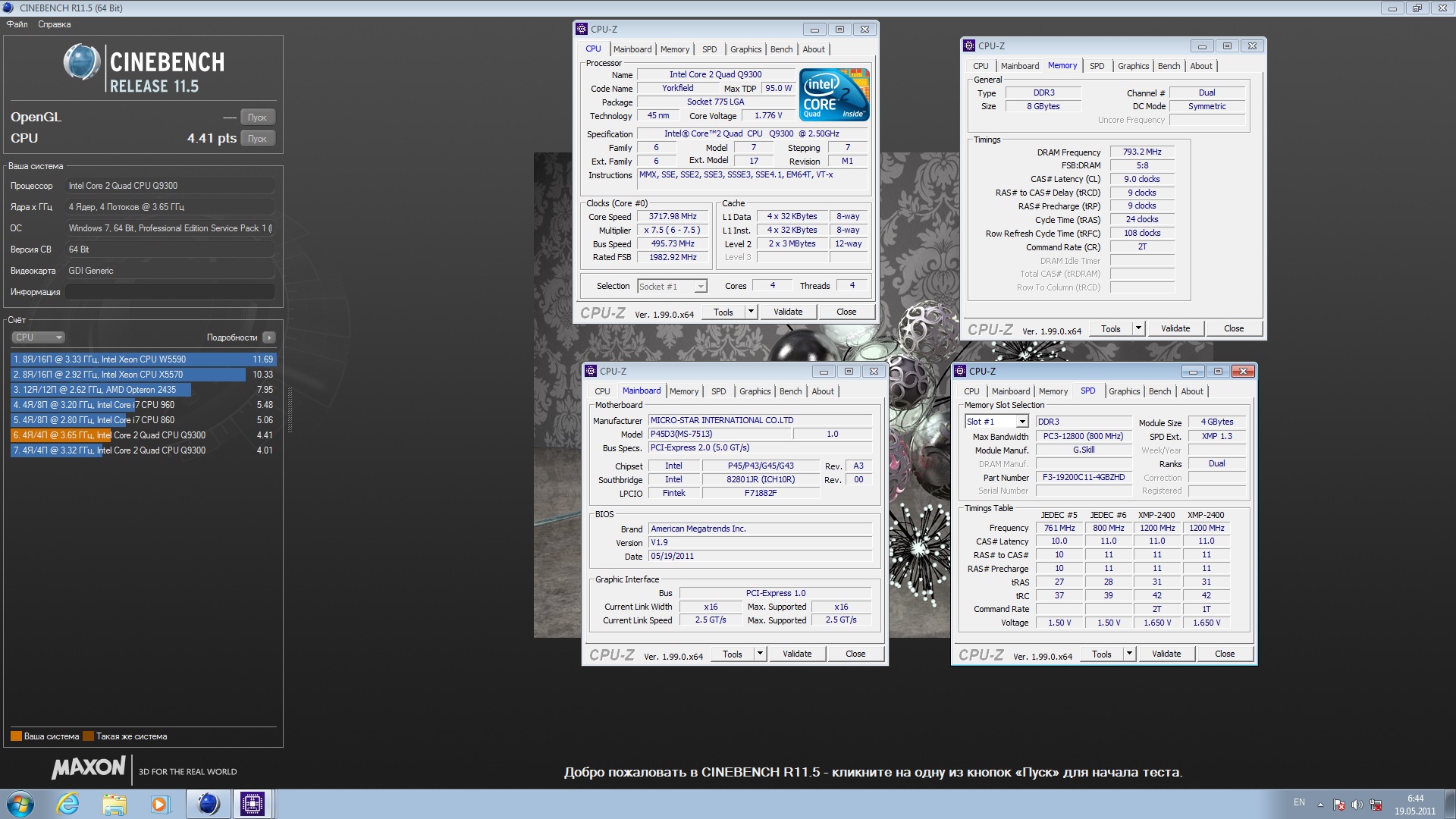Select ranking row Q9300 at 3.32 ГГц
Viewport: 1456px width, 819px height.
tap(143, 450)
